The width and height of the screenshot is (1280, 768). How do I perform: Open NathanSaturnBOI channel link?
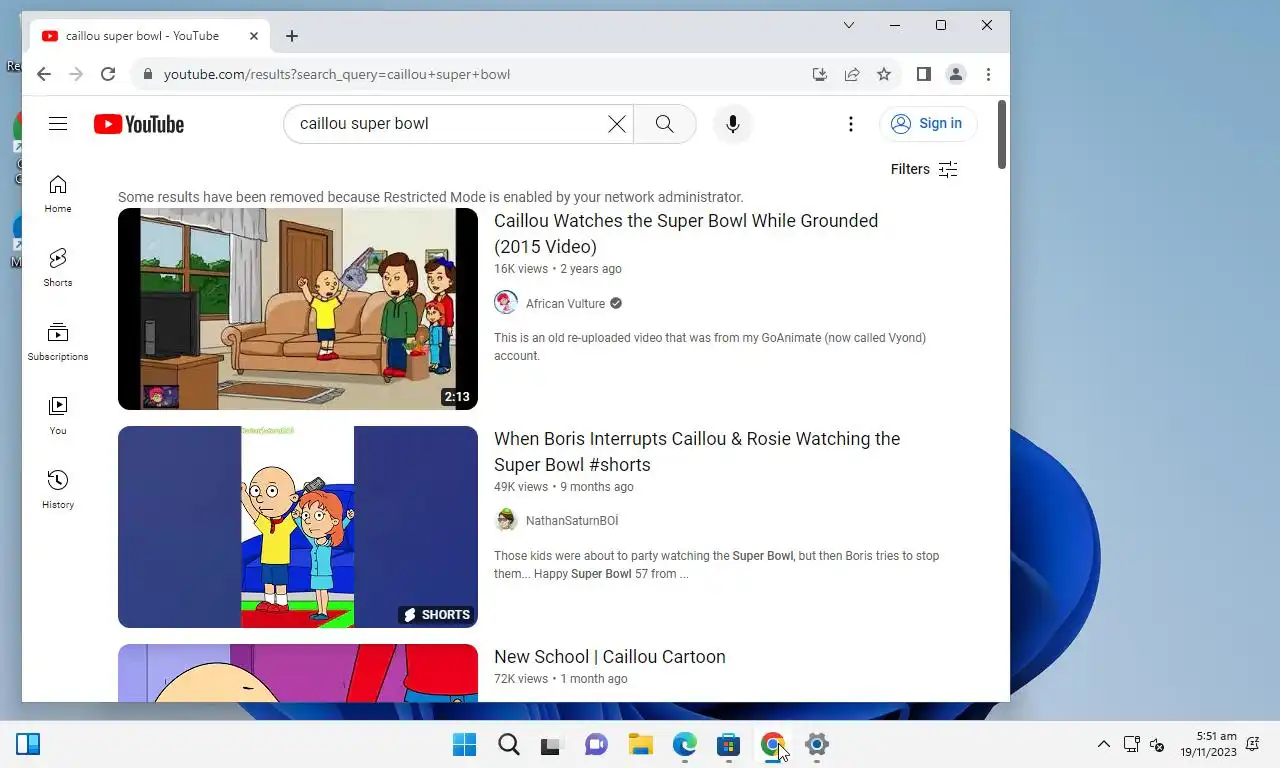pyautogui.click(x=572, y=521)
